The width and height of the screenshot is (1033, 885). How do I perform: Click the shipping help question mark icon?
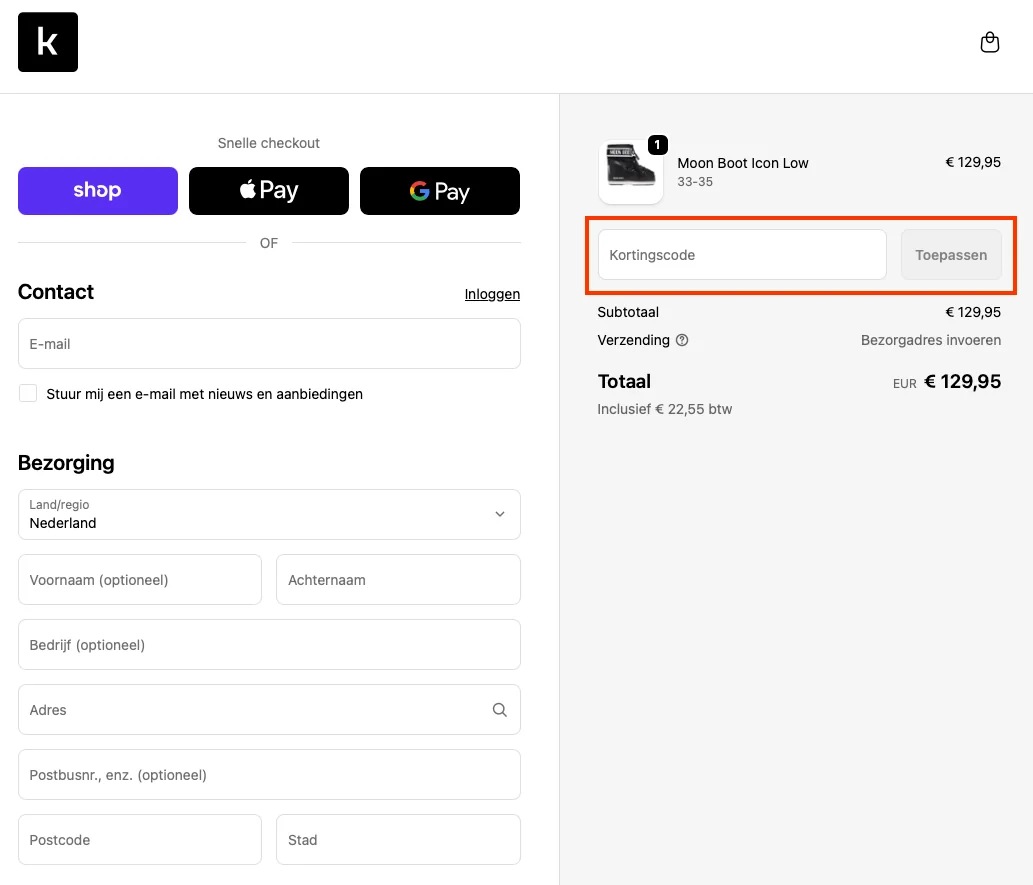[x=682, y=340]
